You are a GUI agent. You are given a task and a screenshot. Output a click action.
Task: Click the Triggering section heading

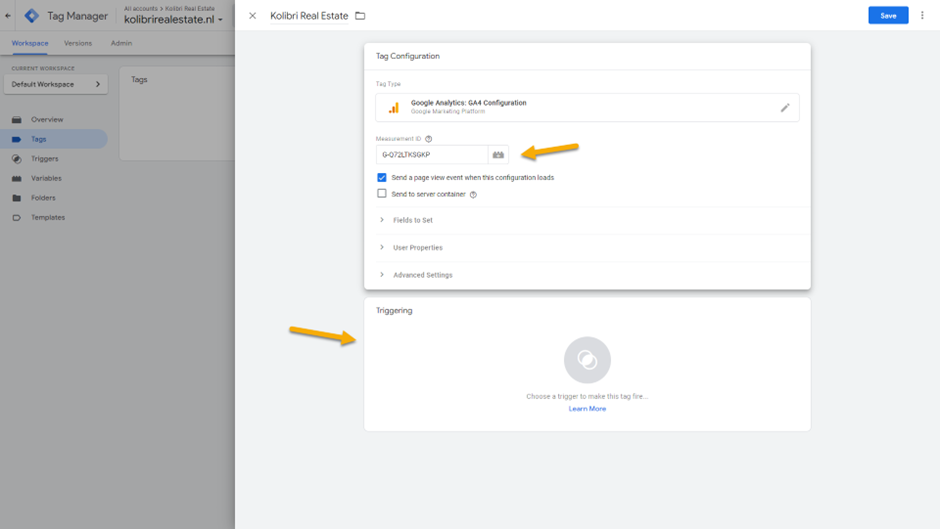point(394,311)
